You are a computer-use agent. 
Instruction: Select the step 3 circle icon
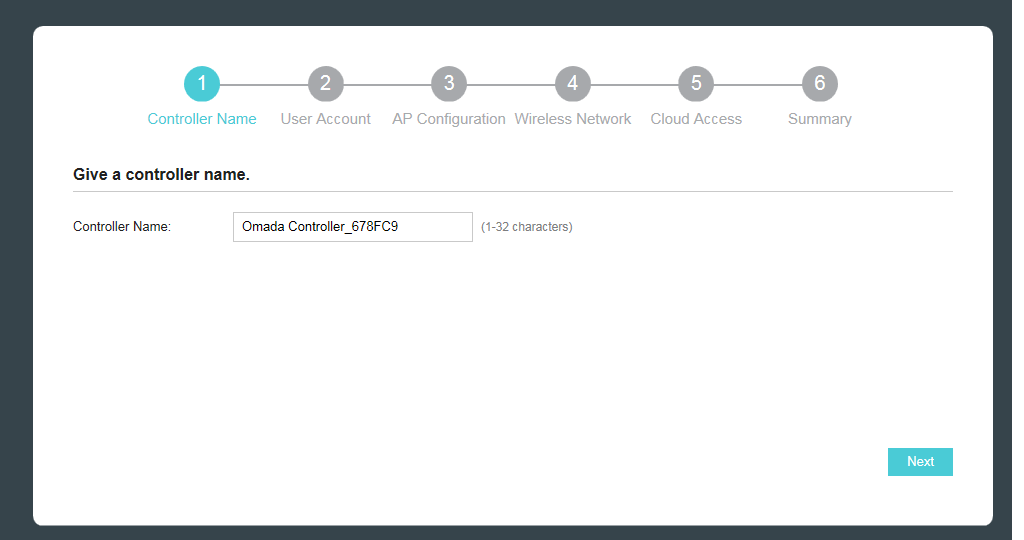[449, 84]
